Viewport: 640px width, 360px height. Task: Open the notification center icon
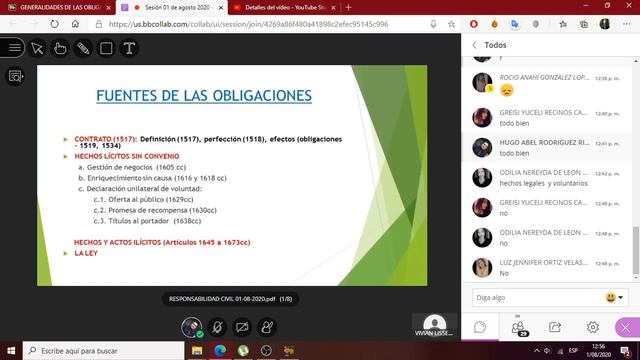coord(625,351)
